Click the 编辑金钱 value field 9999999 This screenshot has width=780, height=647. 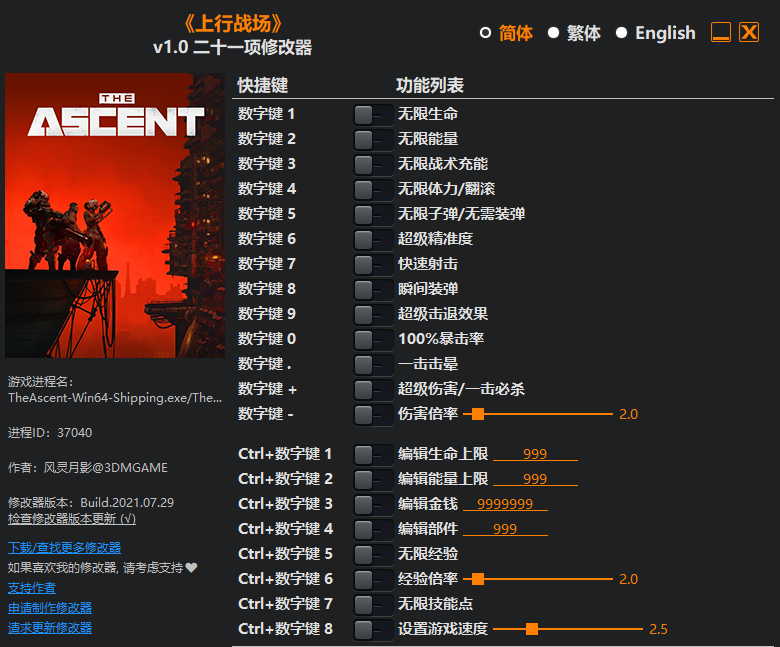coord(505,504)
